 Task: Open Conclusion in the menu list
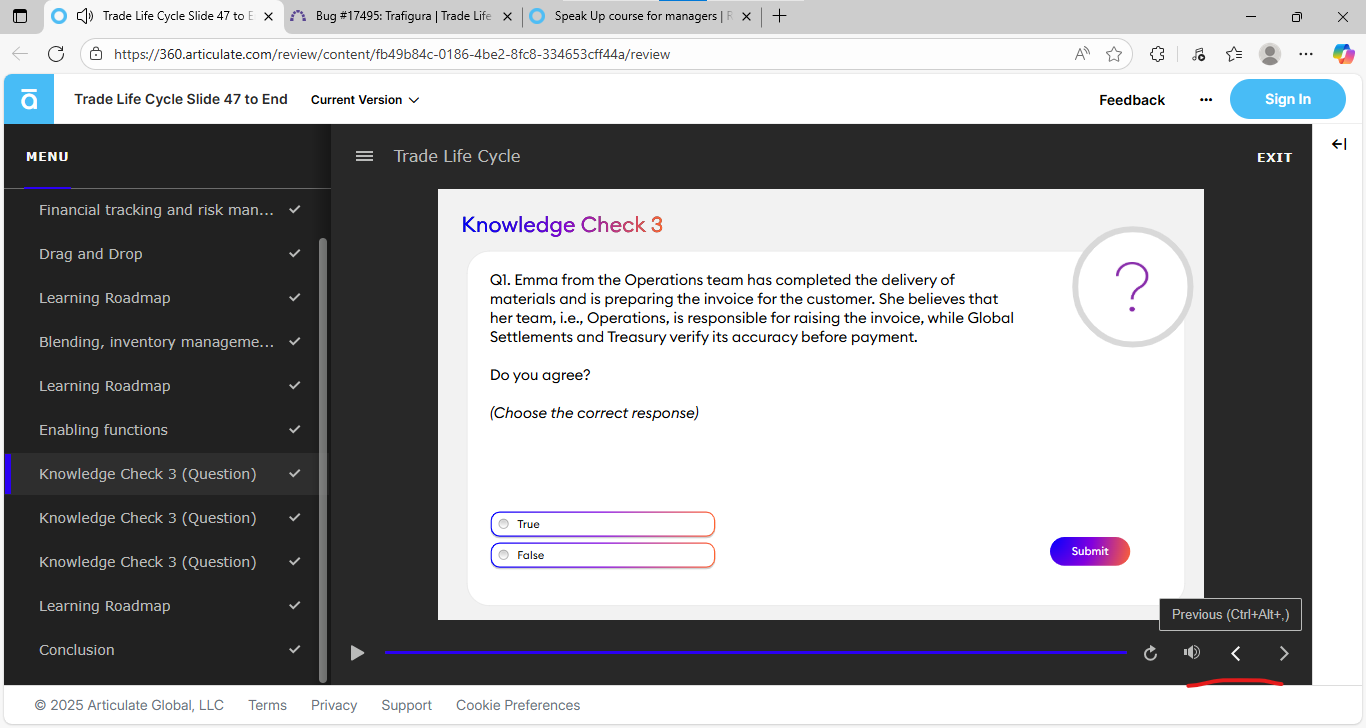(77, 650)
